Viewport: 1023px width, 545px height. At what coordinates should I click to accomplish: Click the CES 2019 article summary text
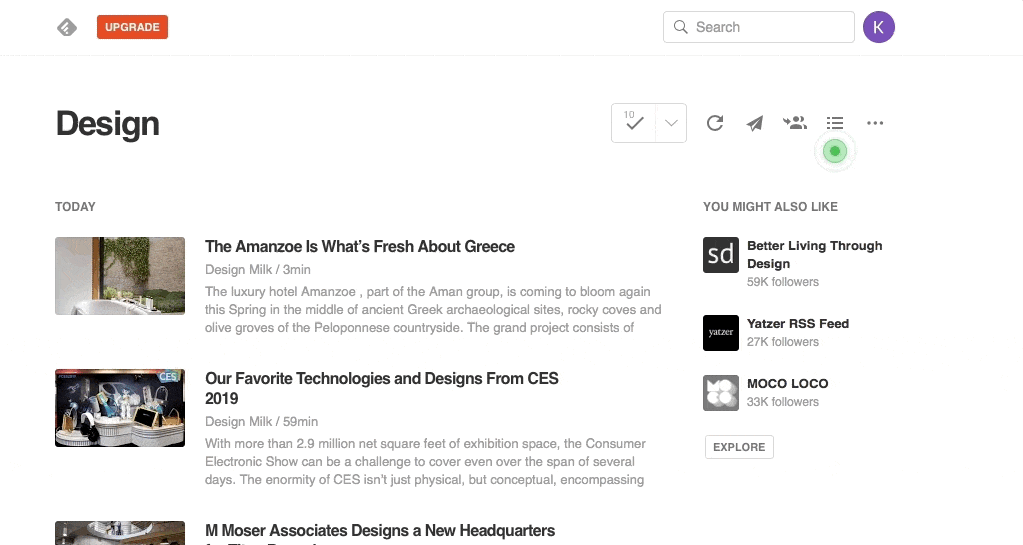(425, 461)
